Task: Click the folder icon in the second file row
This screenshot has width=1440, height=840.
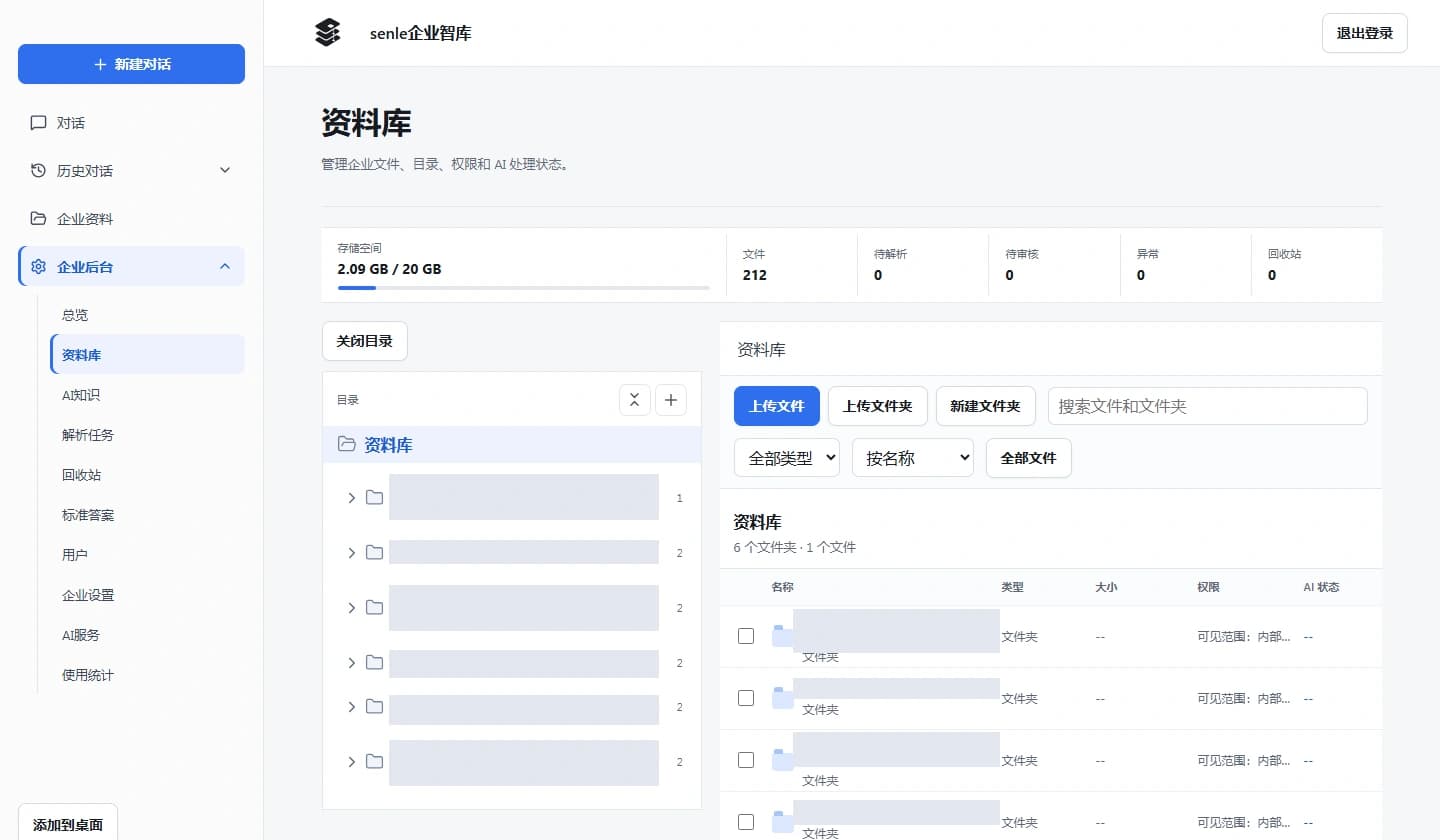Action: pos(782,698)
